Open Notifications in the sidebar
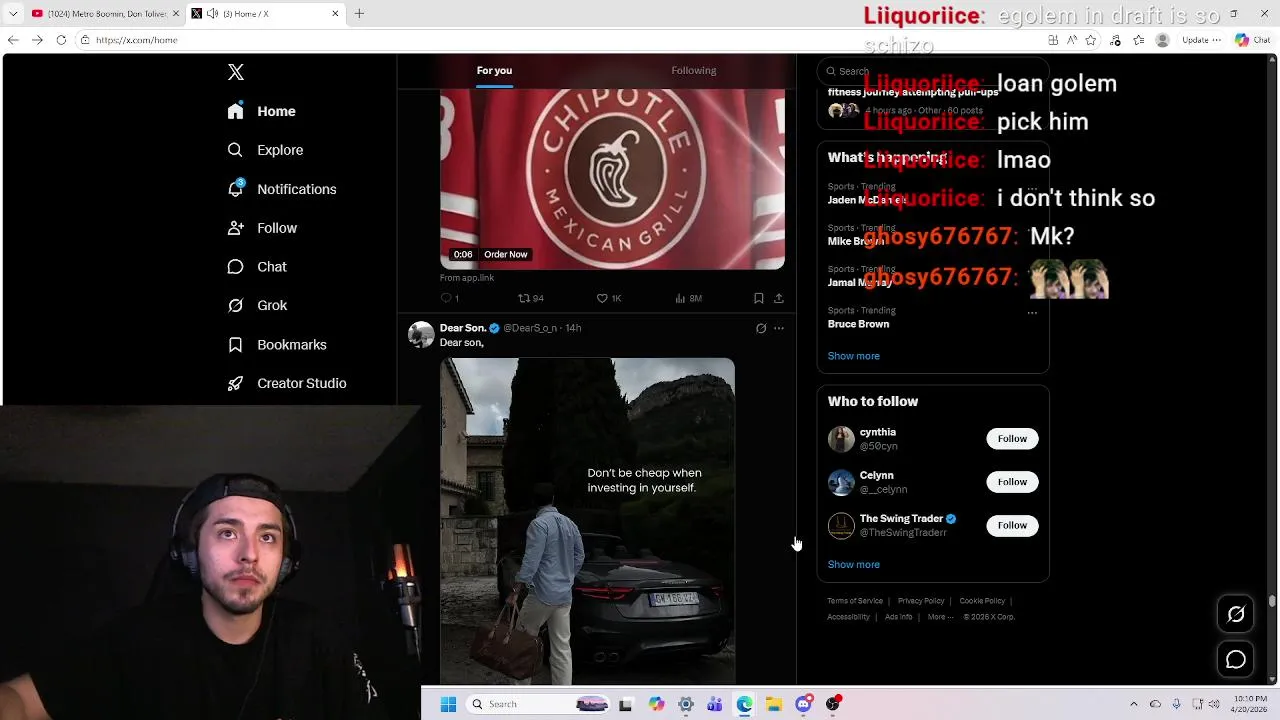The height and width of the screenshot is (720, 1280). [x=281, y=189]
